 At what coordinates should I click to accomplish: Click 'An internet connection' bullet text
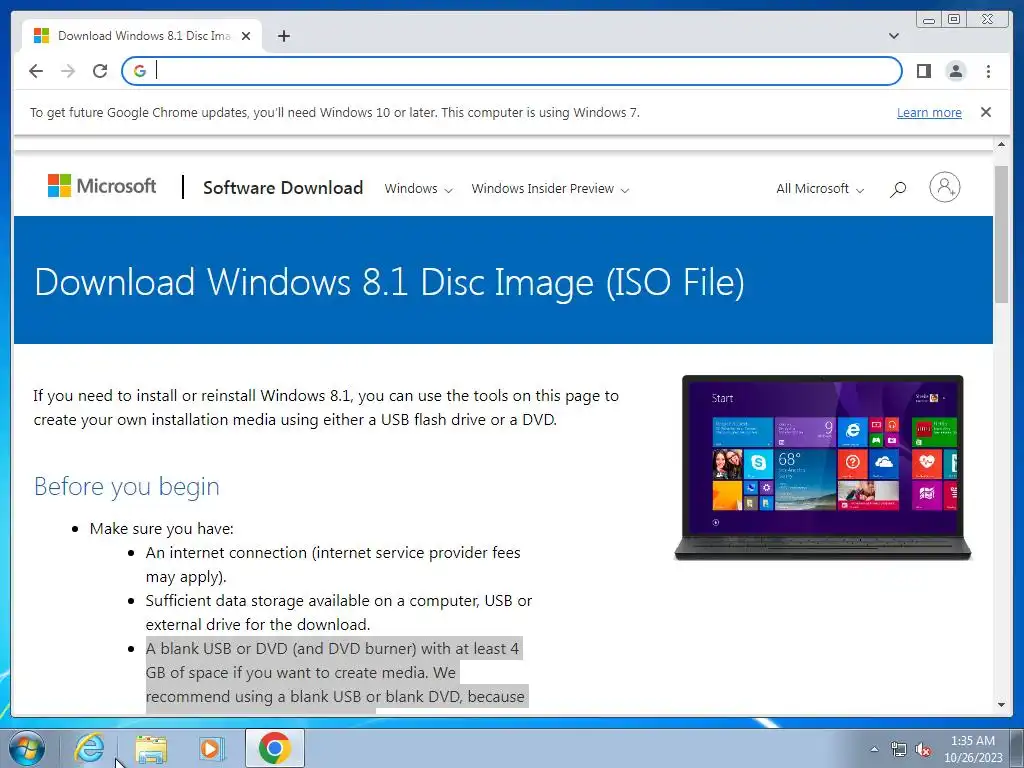(x=333, y=564)
